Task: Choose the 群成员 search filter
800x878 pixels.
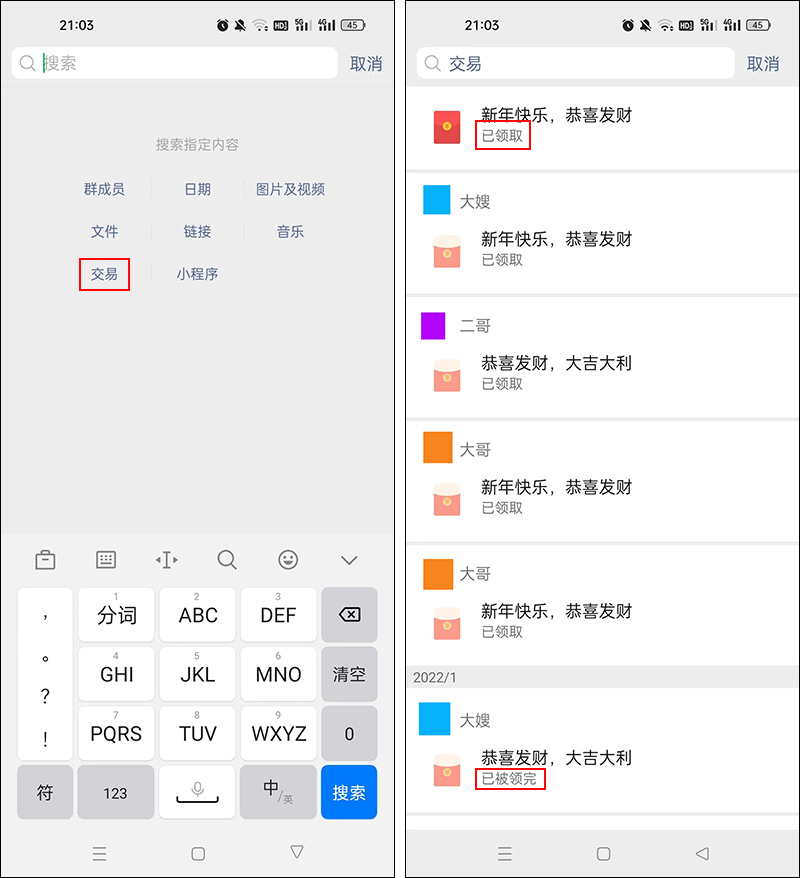Action: click(104, 189)
